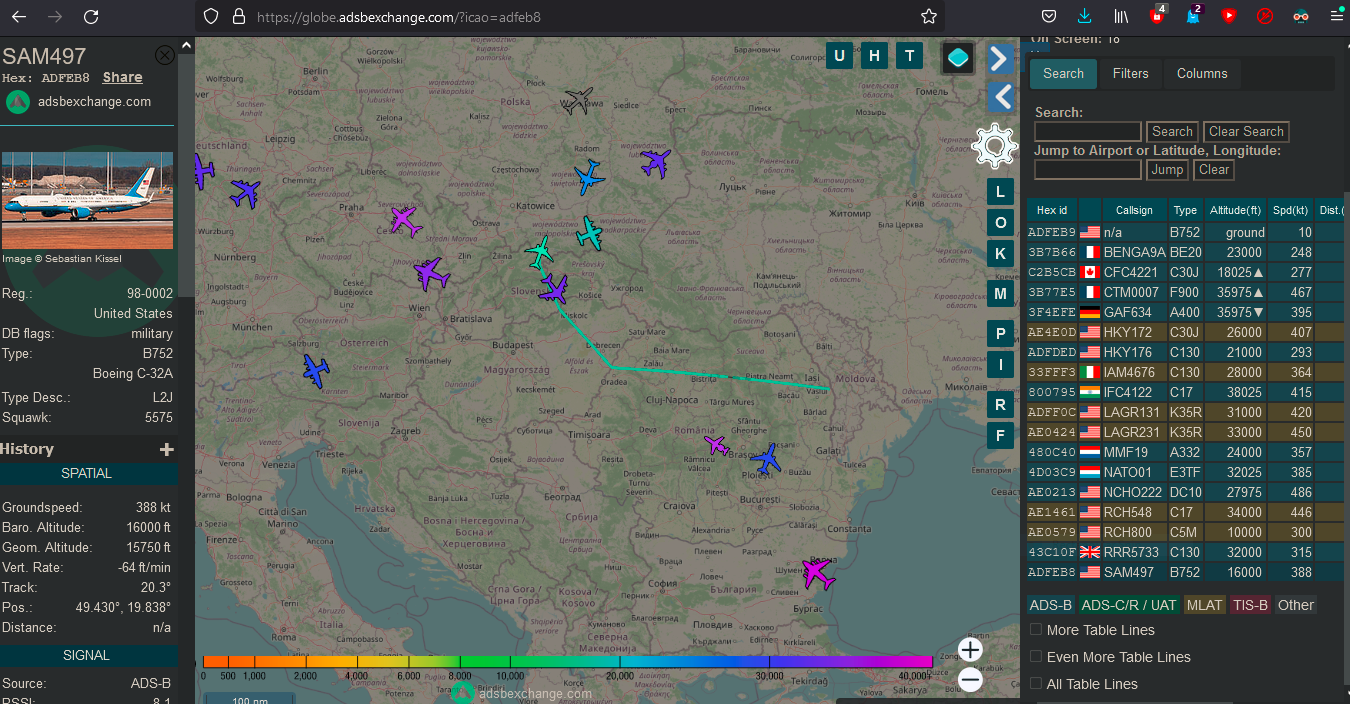
Task: Select the blue aircraft near Ploiesti
Action: 766,459
